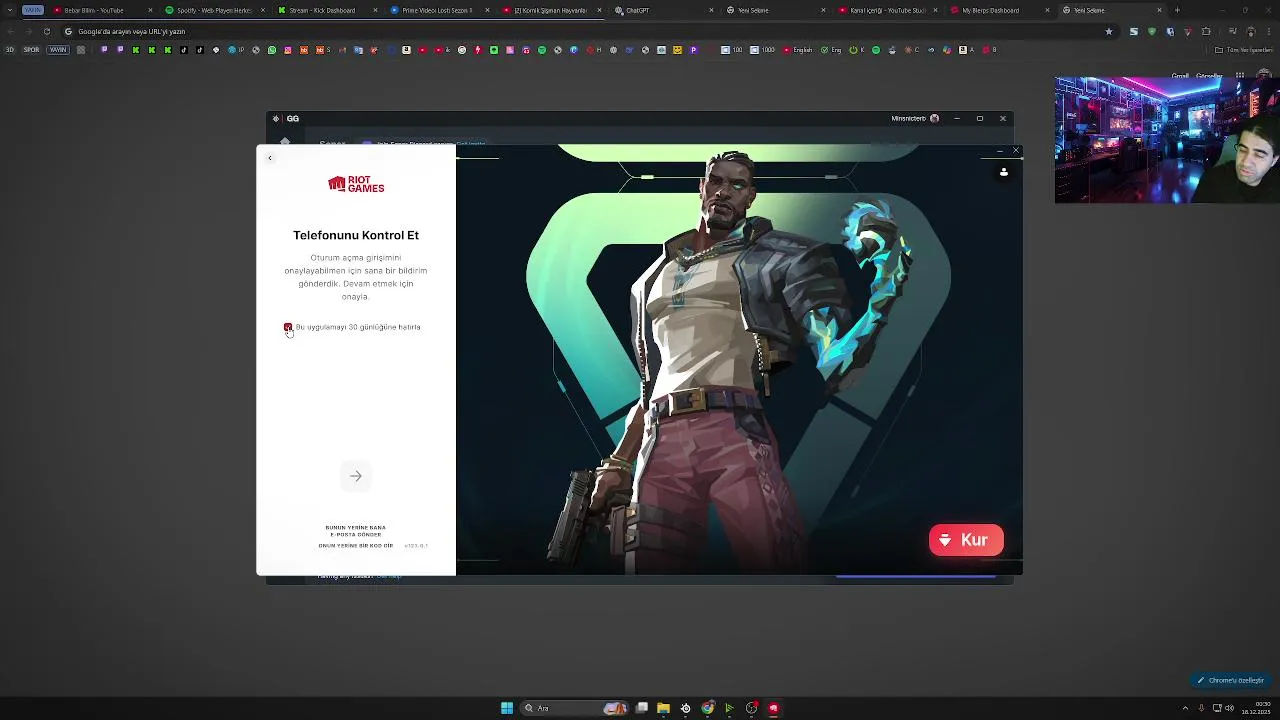
Task: Open a new Chrome tab with plus button
Action: click(x=1177, y=10)
